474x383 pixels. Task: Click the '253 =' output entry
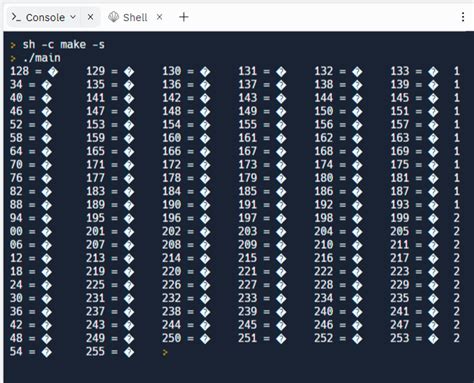tap(414, 338)
